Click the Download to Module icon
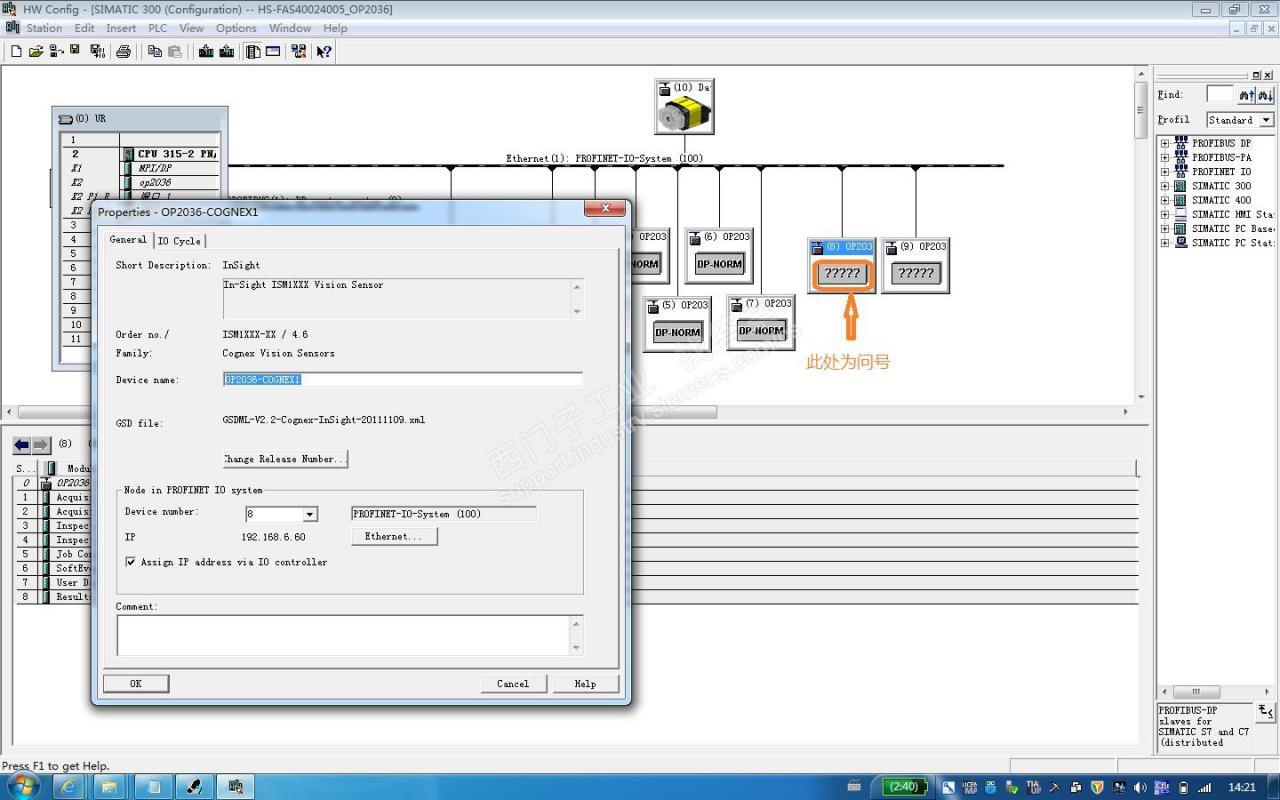This screenshot has width=1280, height=800. pyautogui.click(x=206, y=51)
